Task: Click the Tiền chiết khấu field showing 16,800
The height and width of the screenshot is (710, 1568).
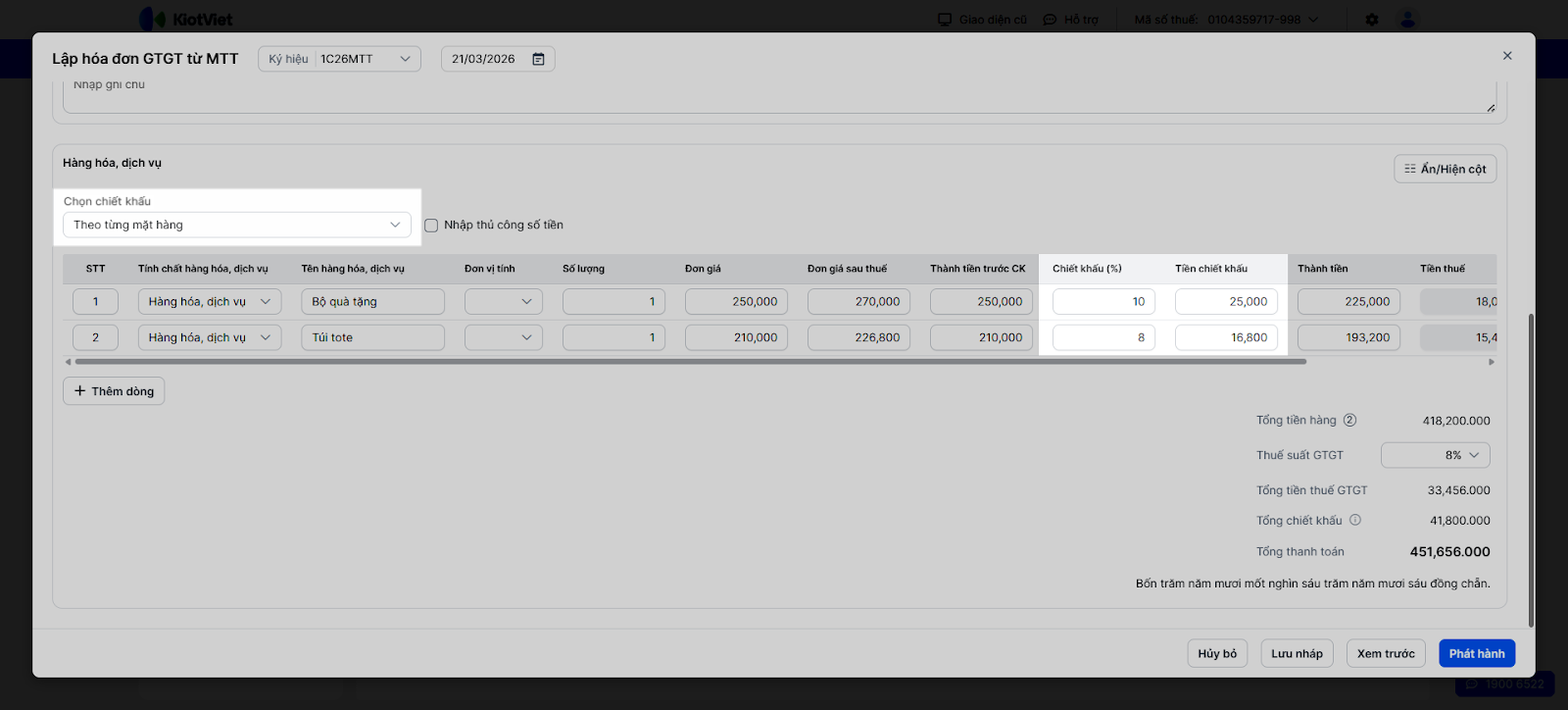Action: pos(1226,337)
